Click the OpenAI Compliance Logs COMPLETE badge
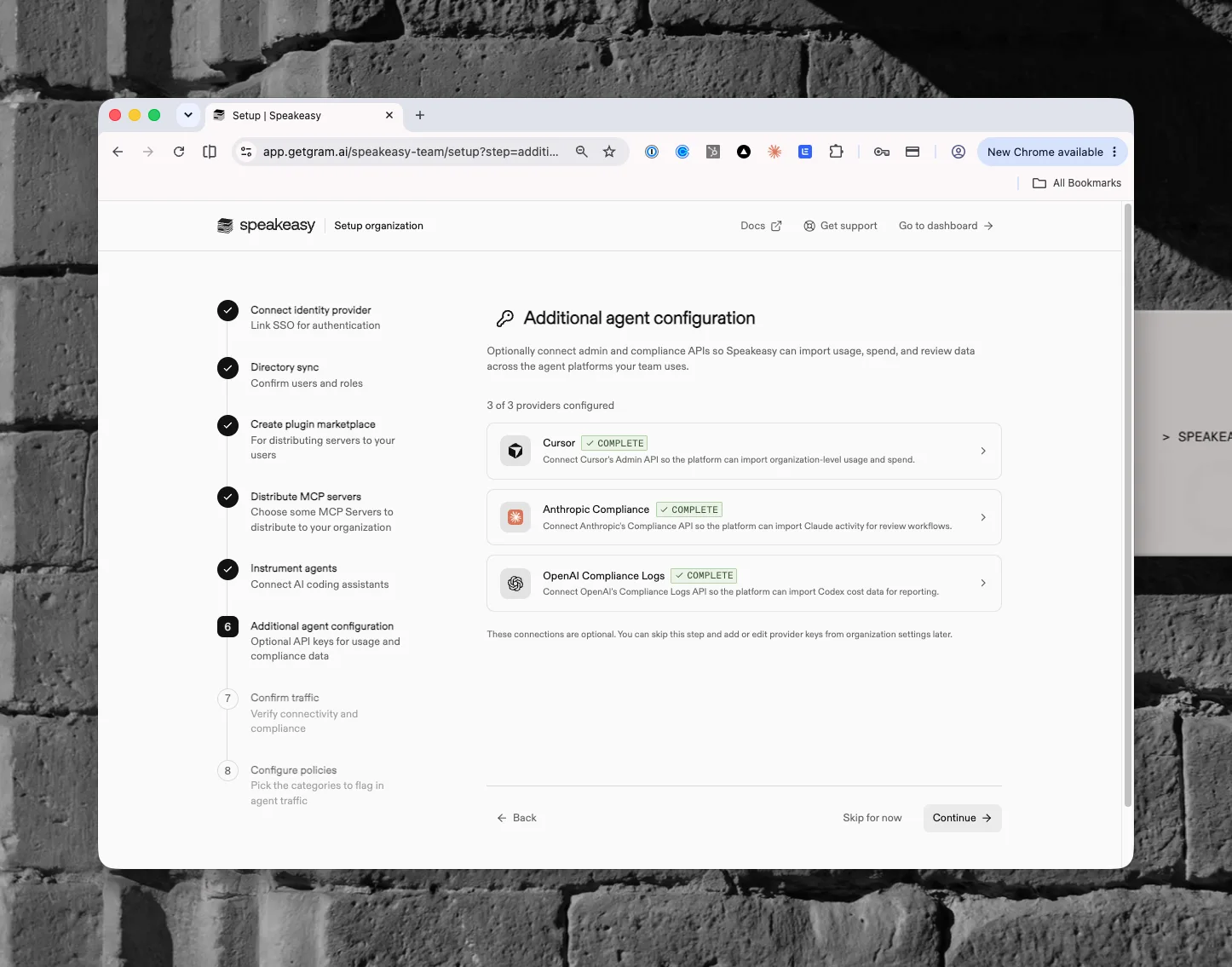Image resolution: width=1232 pixels, height=967 pixels. pos(704,576)
